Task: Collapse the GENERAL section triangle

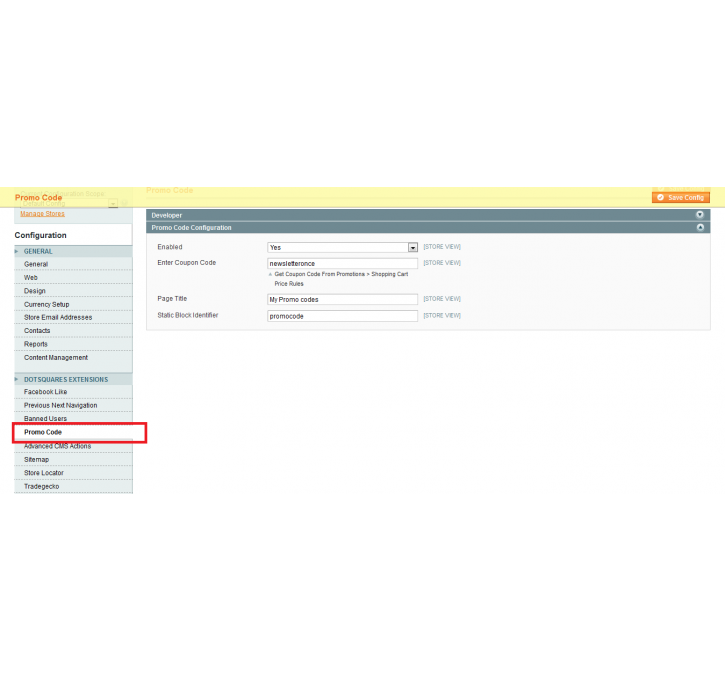Action: [17, 251]
